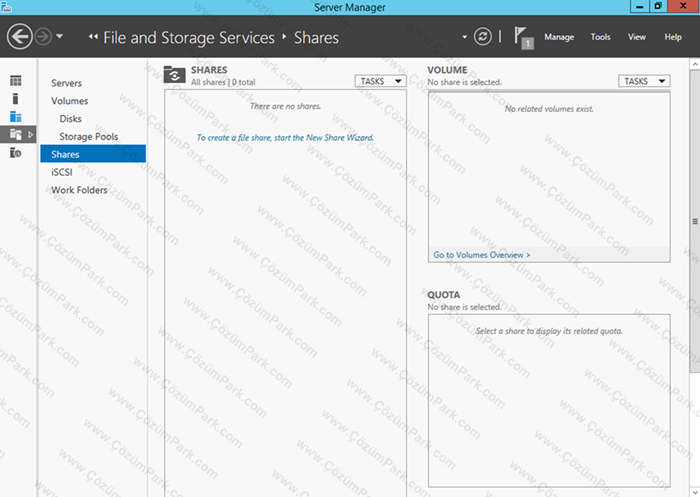The image size is (700, 497).
Task: Click the Shares tile folder icon
Action: click(x=175, y=75)
